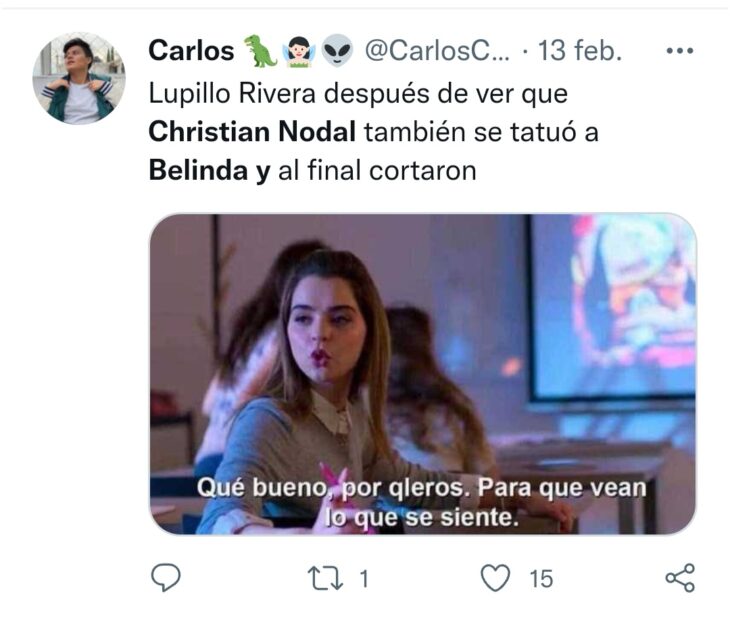
Task: Open the meme image attachment
Action: 423,374
